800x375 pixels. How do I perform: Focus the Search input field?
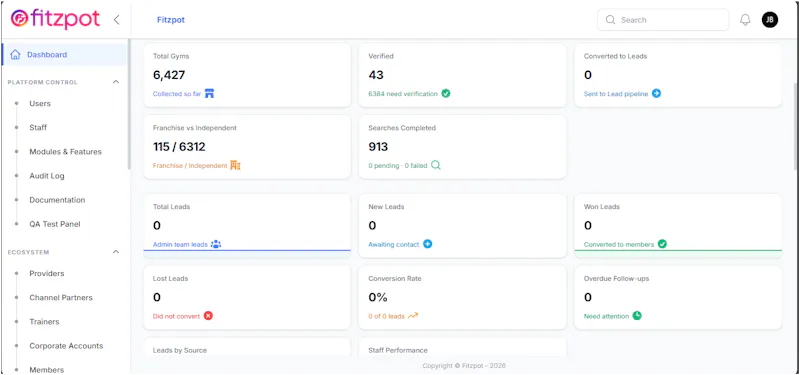click(663, 20)
